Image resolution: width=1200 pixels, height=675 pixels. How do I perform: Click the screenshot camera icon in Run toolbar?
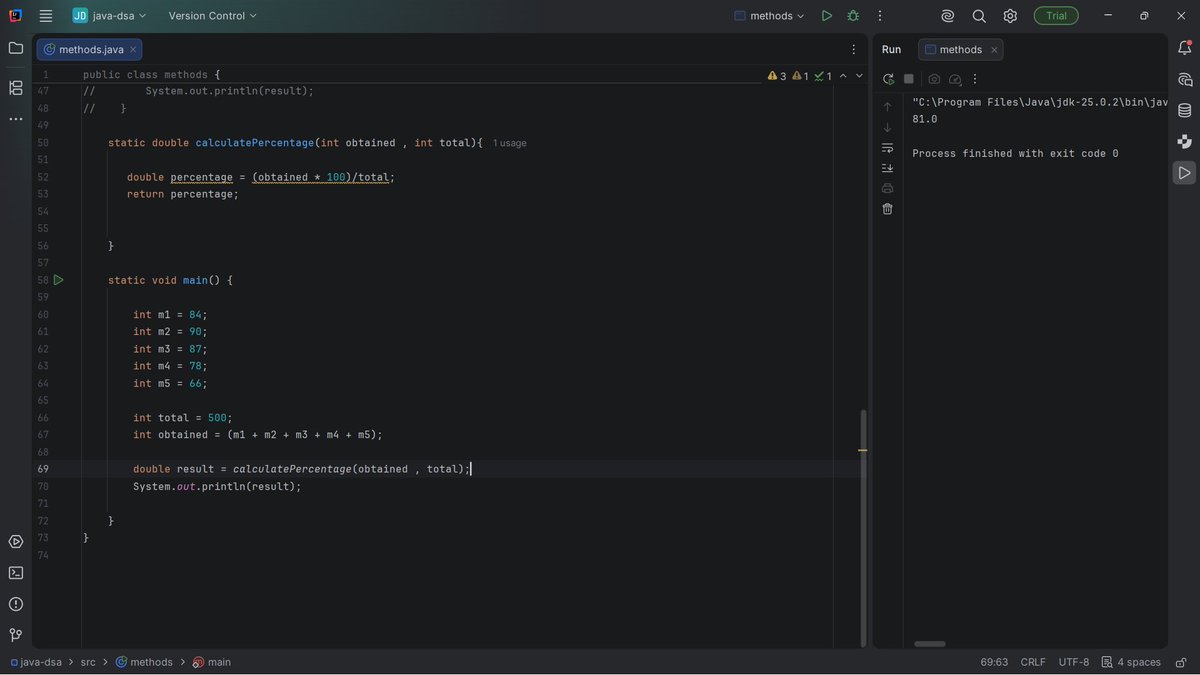(x=934, y=79)
